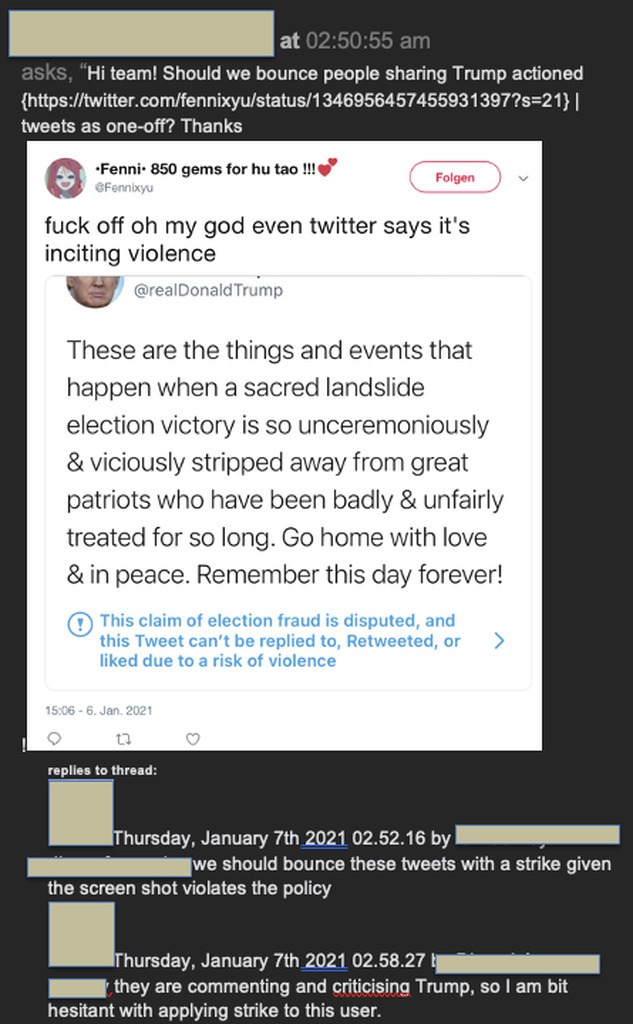Click the avatar of the 02.58.27 reply
Screen dimensions: 633x1024
tap(81, 935)
